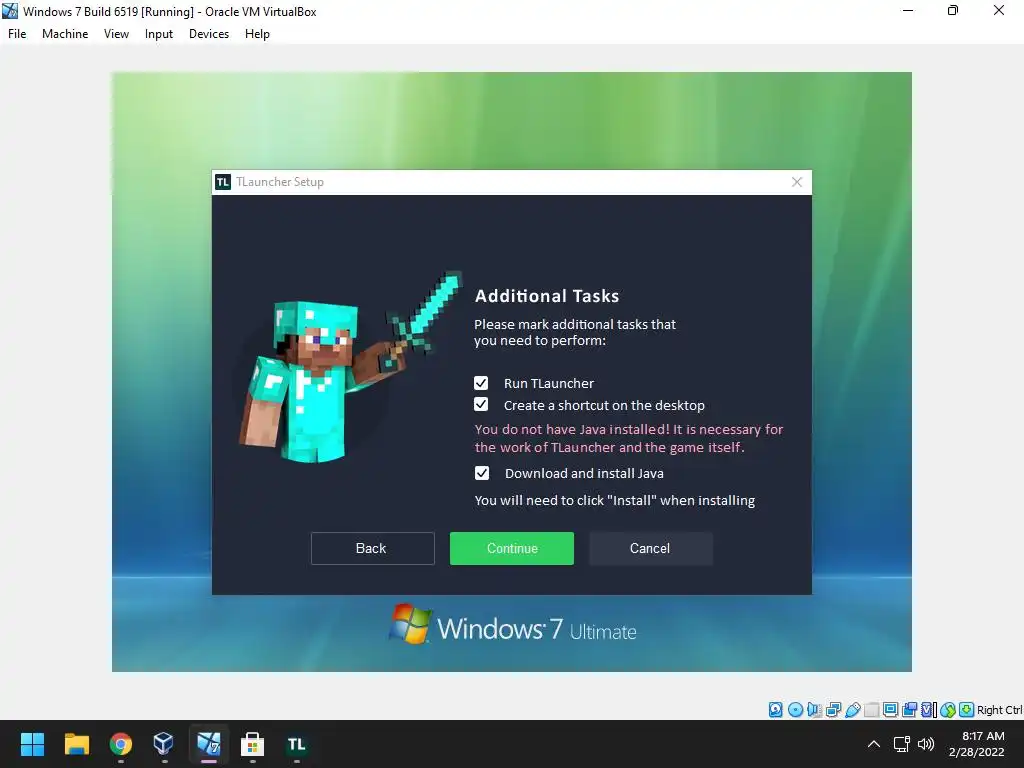Click the TL TLauncher taskbar icon

tap(296, 744)
